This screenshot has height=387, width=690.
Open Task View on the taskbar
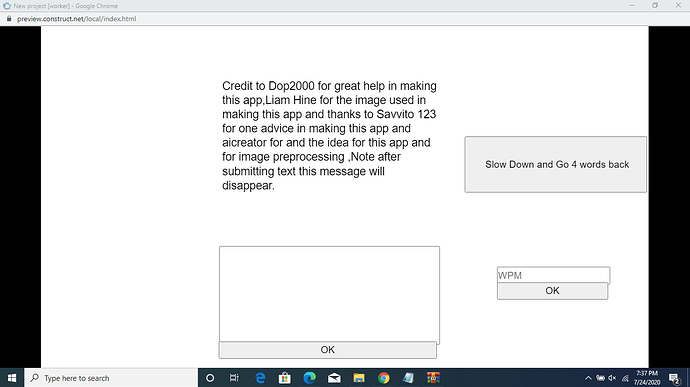coord(234,378)
